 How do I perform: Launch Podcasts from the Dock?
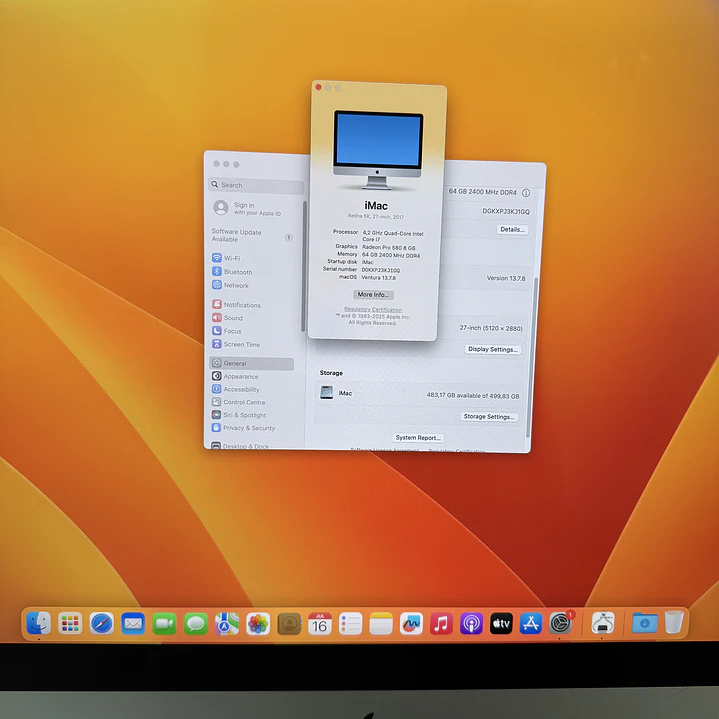(x=471, y=624)
